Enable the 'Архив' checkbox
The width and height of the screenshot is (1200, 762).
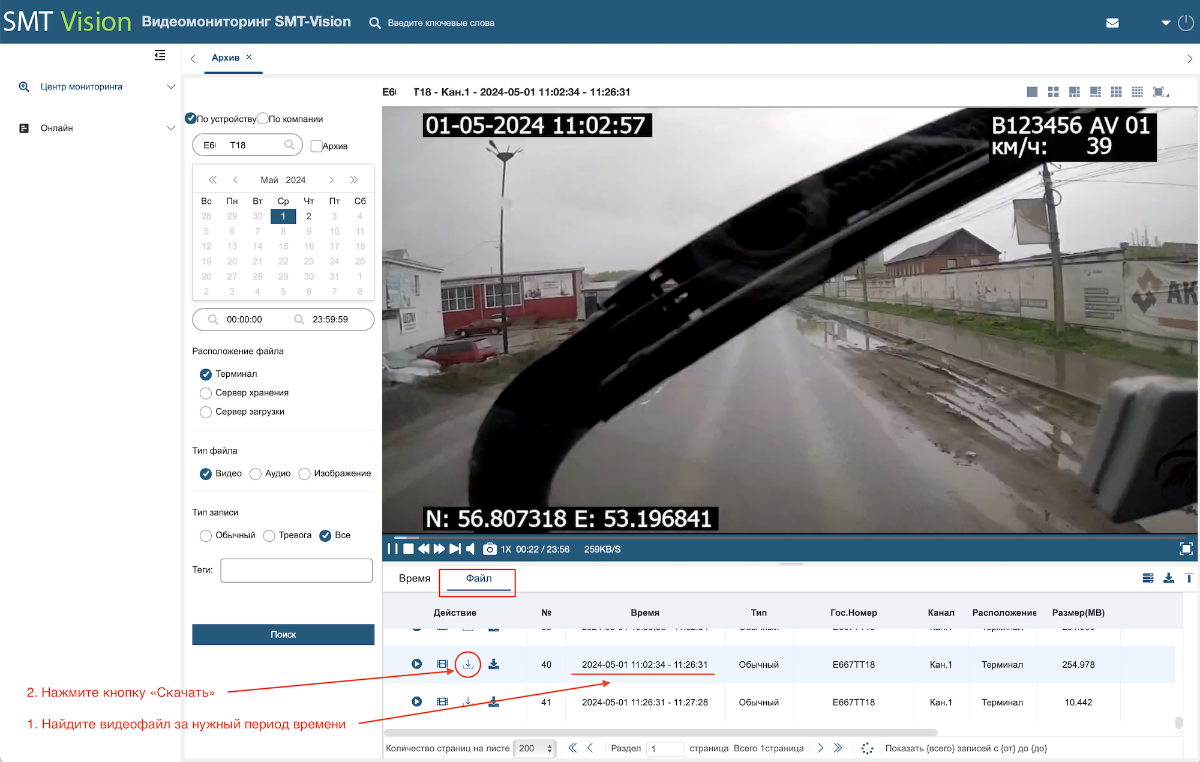click(x=317, y=146)
